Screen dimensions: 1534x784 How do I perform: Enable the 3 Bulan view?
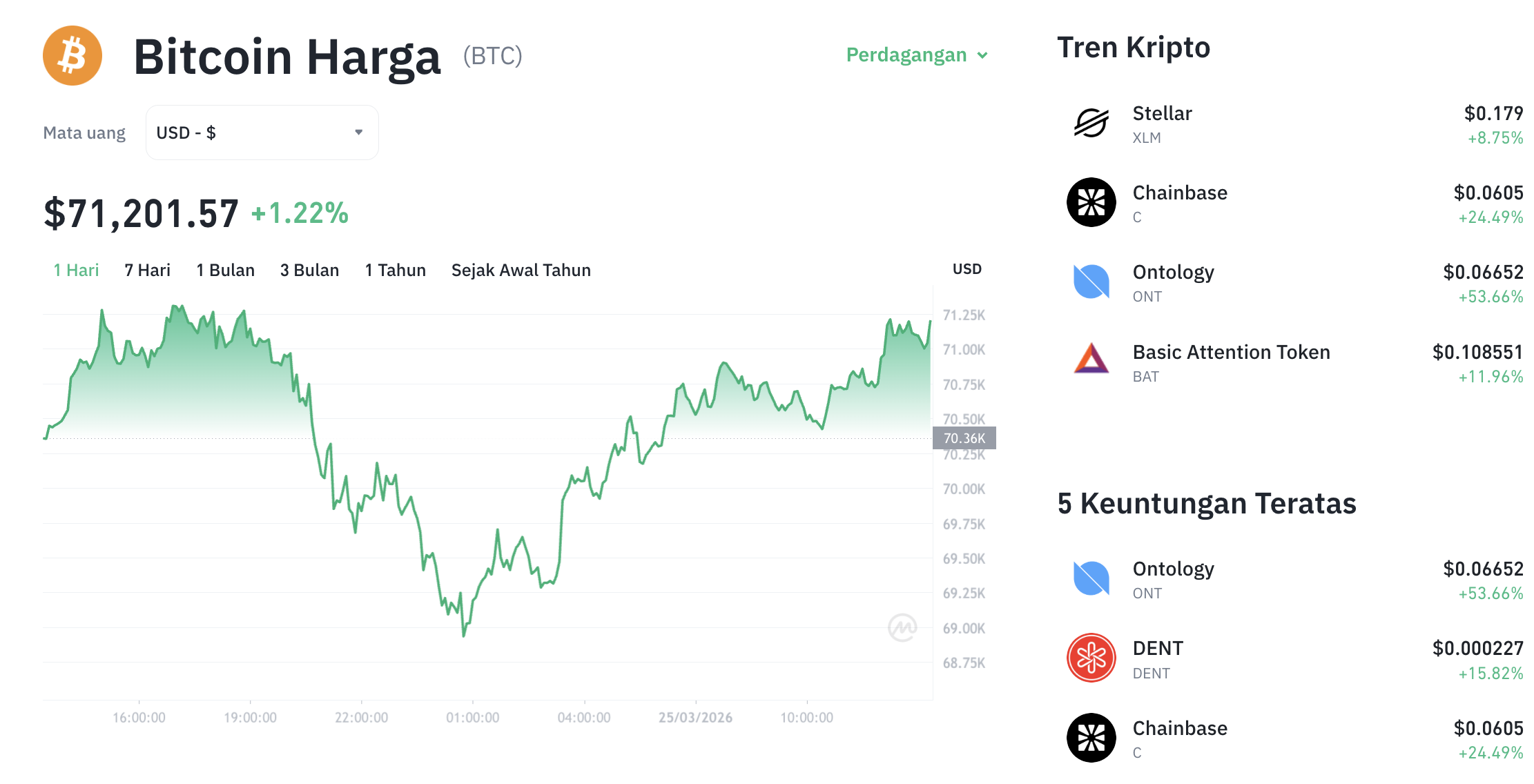point(309,270)
